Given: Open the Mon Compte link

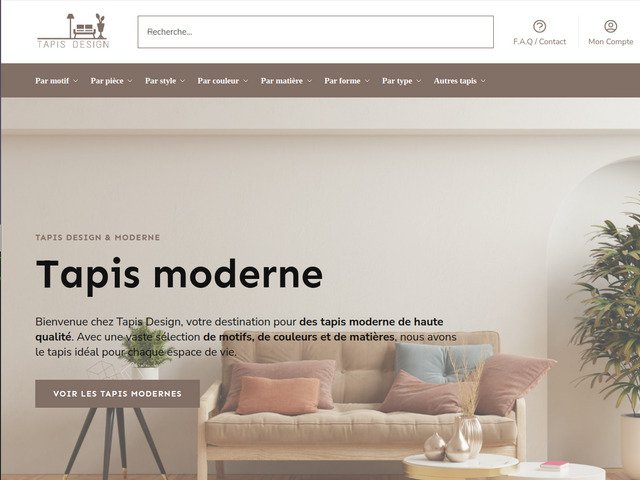Looking at the screenshot, I should (611, 42).
